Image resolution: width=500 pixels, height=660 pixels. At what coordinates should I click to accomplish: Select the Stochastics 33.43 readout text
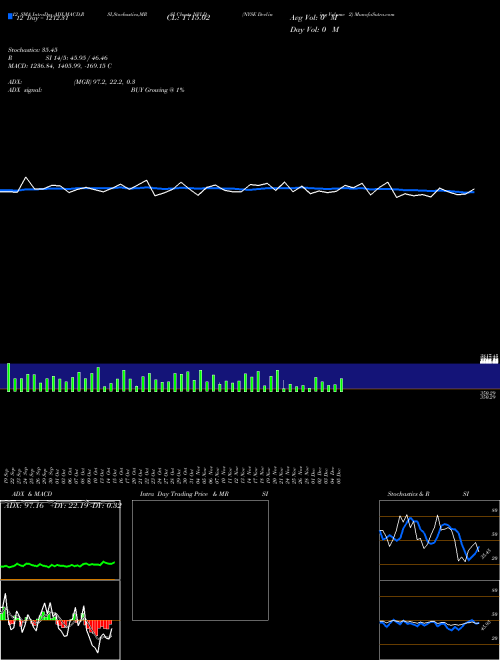[x=32, y=50]
